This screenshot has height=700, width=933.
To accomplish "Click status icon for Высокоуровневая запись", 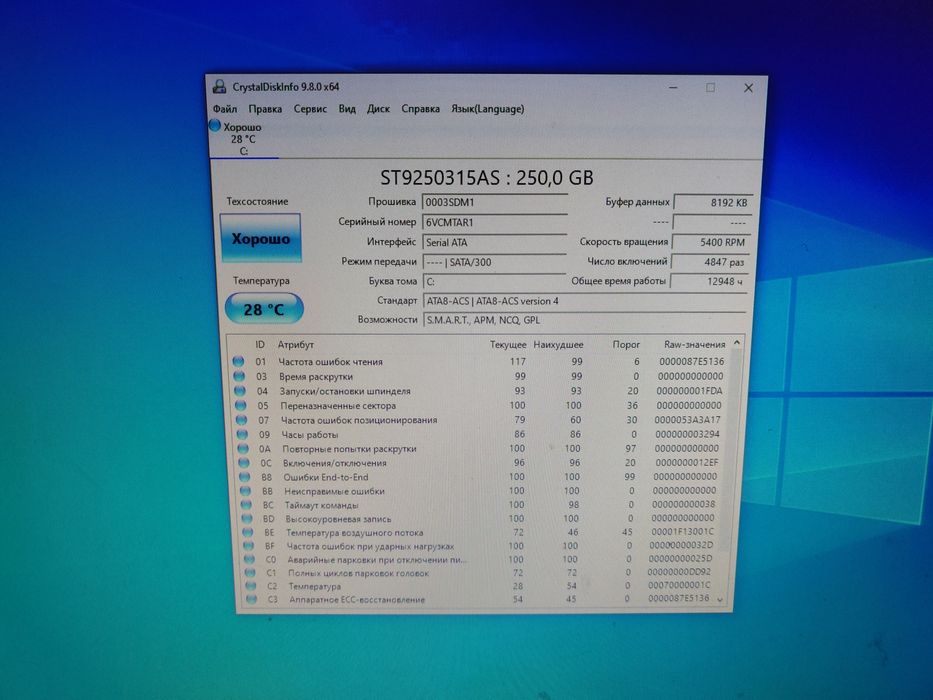I will pos(247,518).
